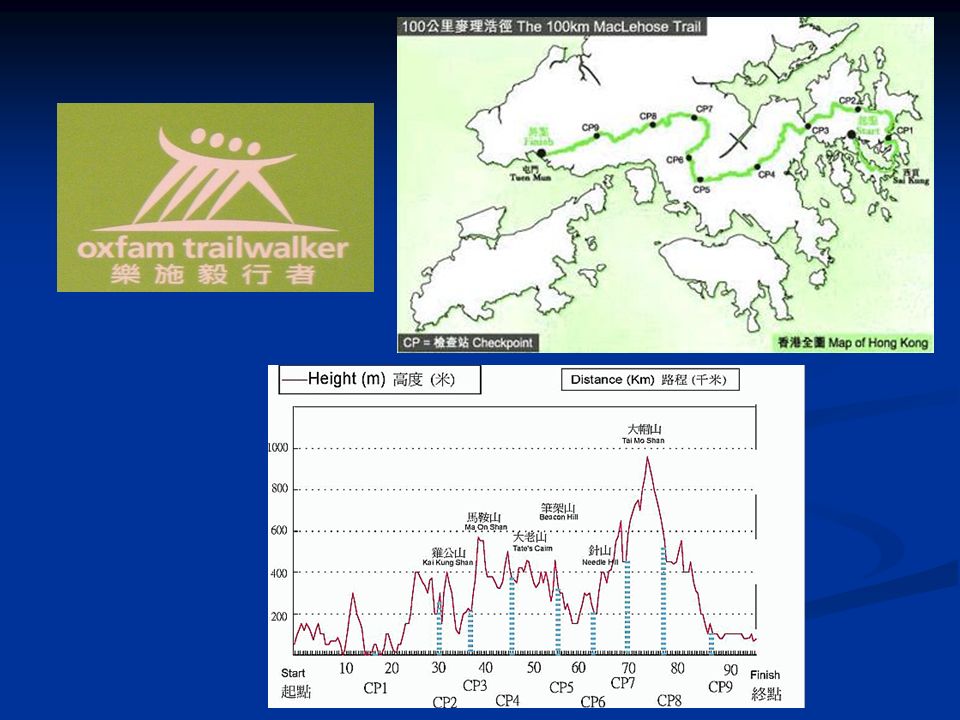This screenshot has width=960, height=720.
Task: Click the 'Finish 終點' label under the chart
Action: pos(766,684)
